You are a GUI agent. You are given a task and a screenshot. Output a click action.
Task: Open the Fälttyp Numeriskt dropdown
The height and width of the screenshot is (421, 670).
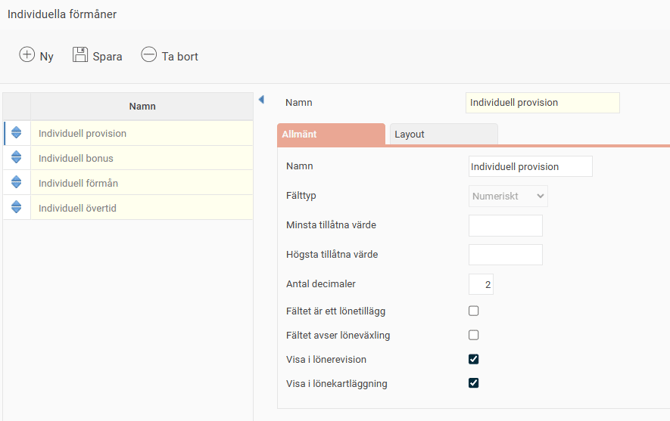tap(508, 196)
